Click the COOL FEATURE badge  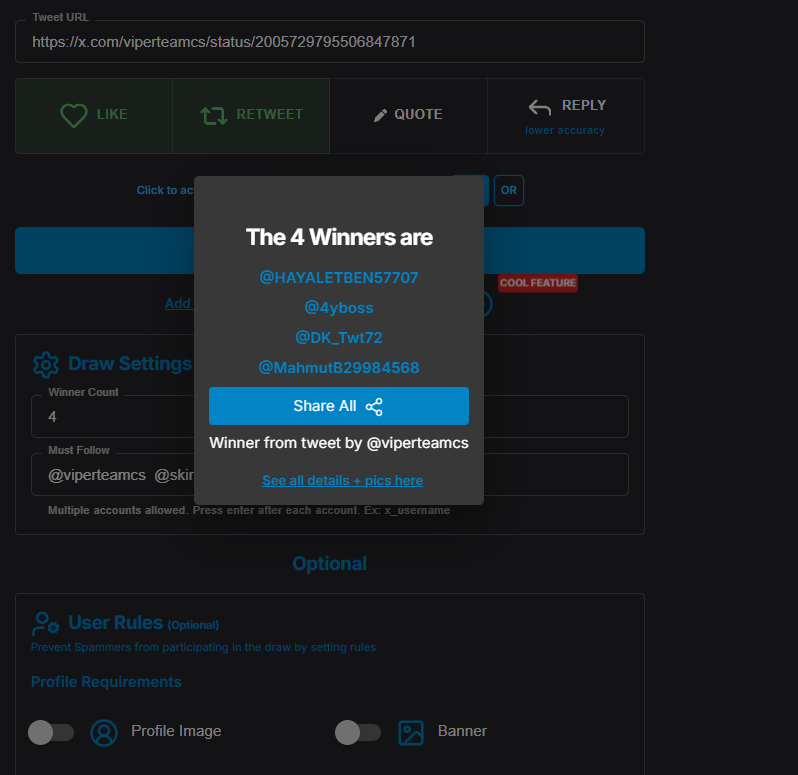click(x=538, y=283)
